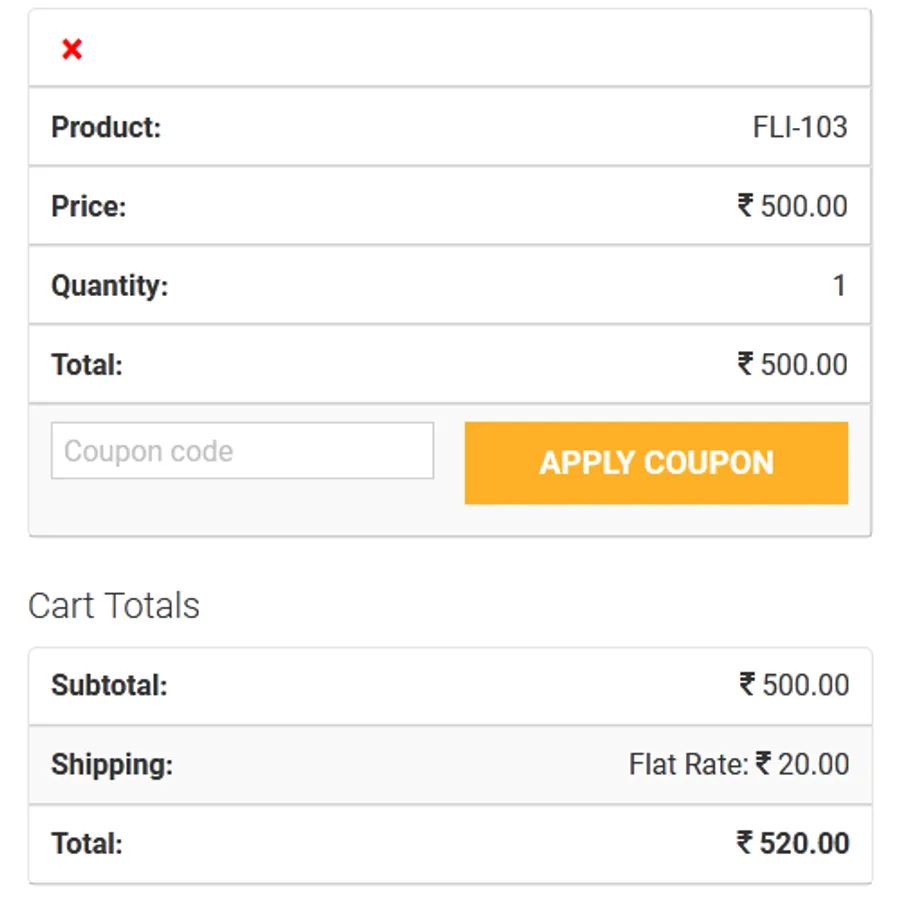
Task: Click inside the Coupon code field
Action: click(242, 451)
